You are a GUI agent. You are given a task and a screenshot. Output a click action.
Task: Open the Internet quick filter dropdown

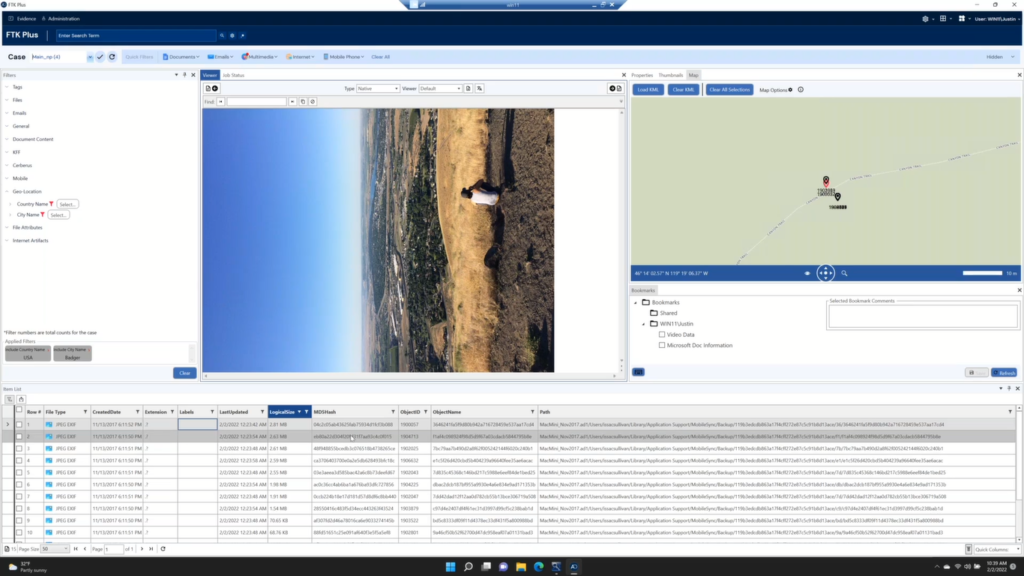click(300, 57)
